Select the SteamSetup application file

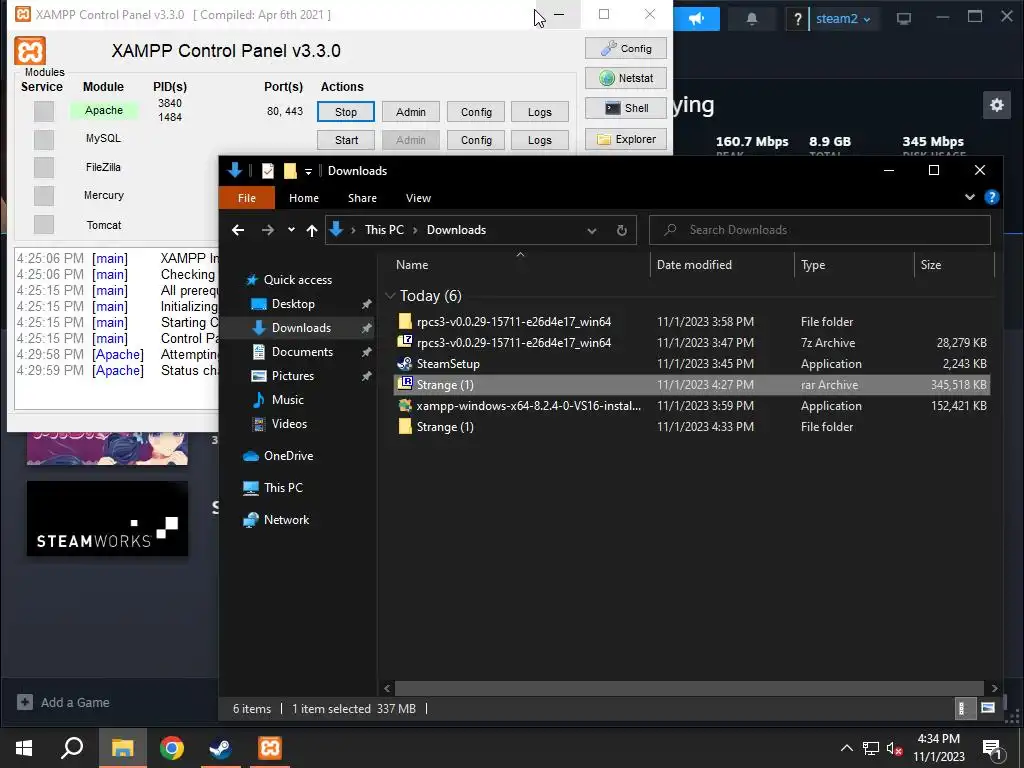[x=448, y=364]
